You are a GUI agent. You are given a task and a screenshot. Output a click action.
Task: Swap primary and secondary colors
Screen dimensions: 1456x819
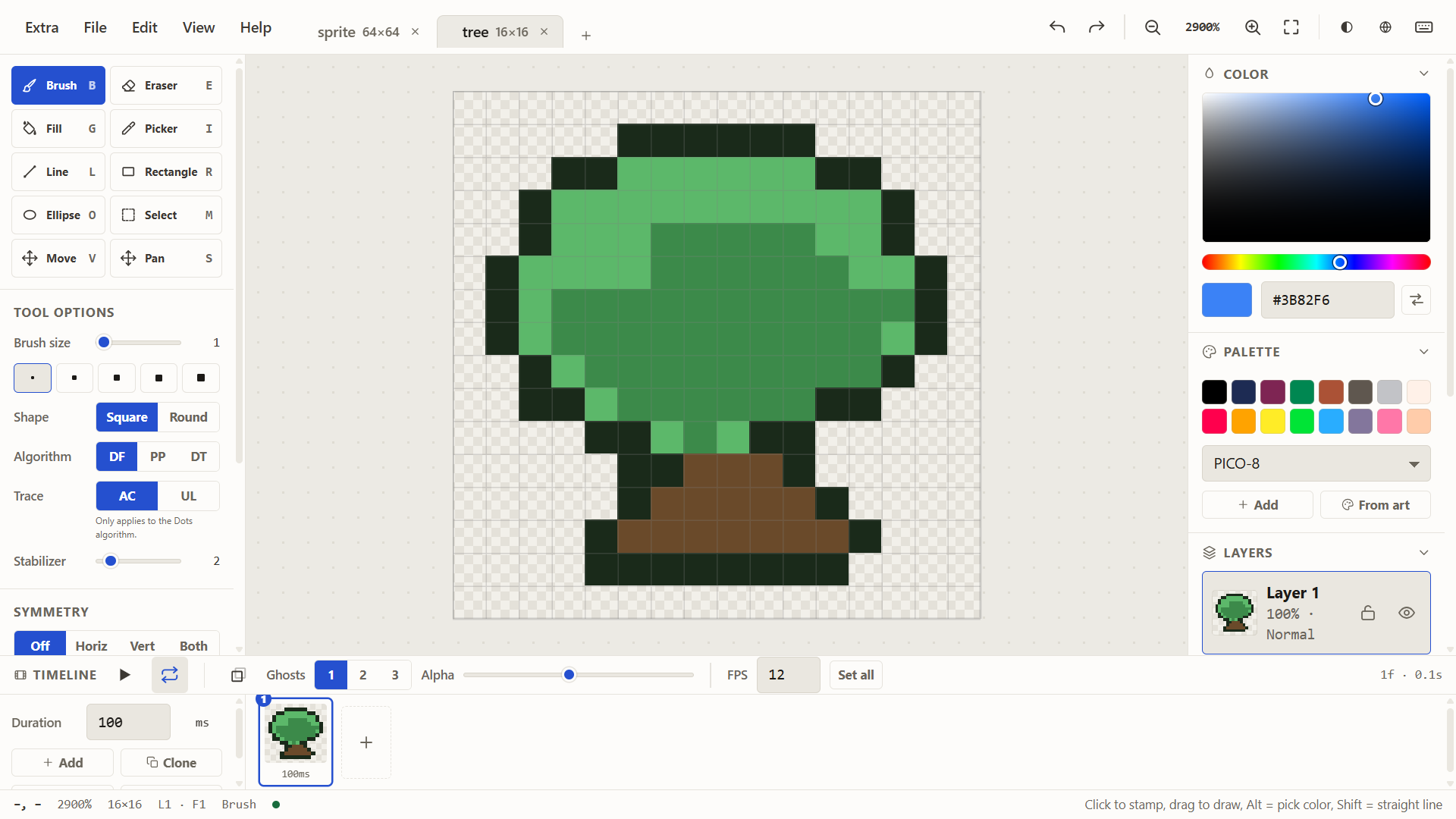click(x=1416, y=300)
